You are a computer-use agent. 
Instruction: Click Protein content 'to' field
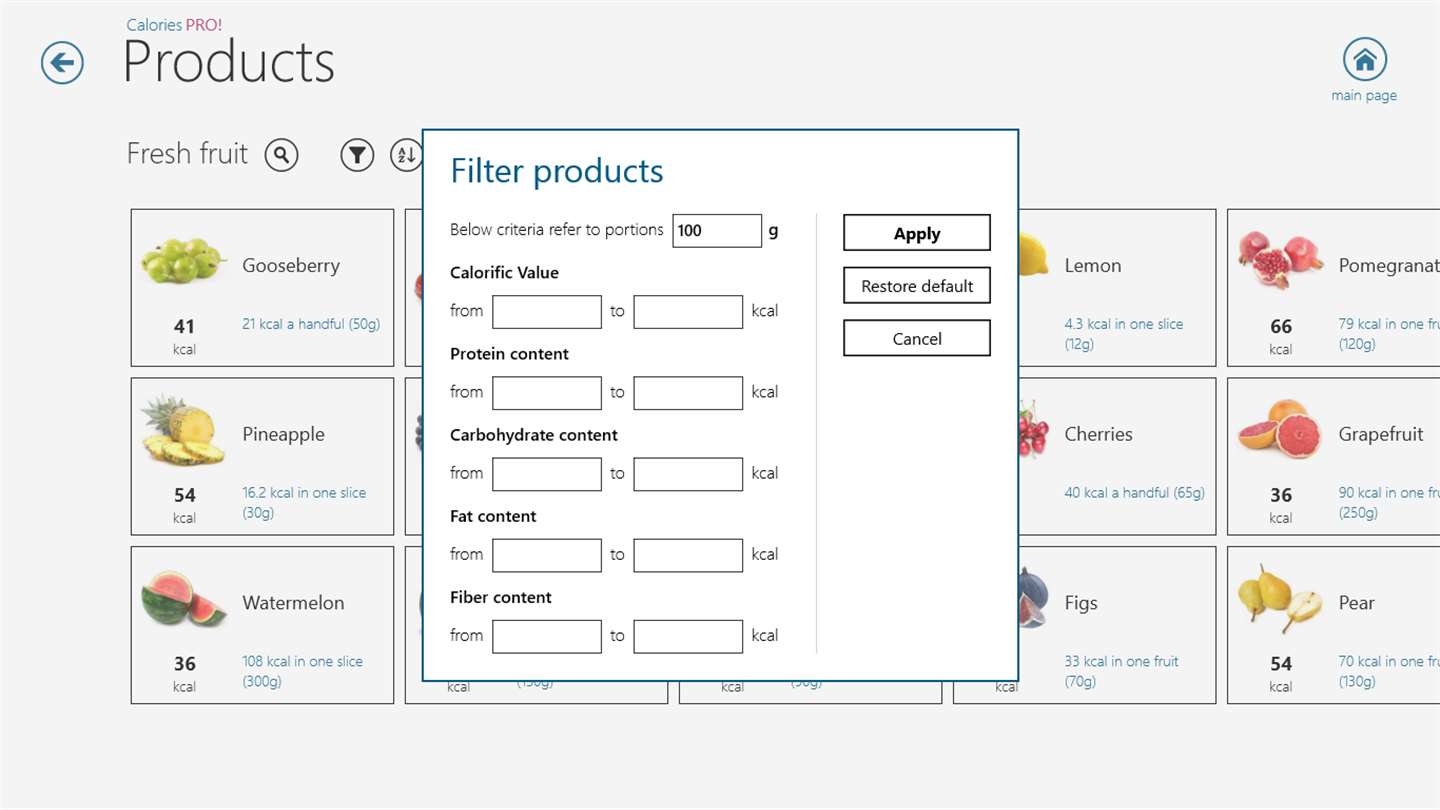coord(688,393)
